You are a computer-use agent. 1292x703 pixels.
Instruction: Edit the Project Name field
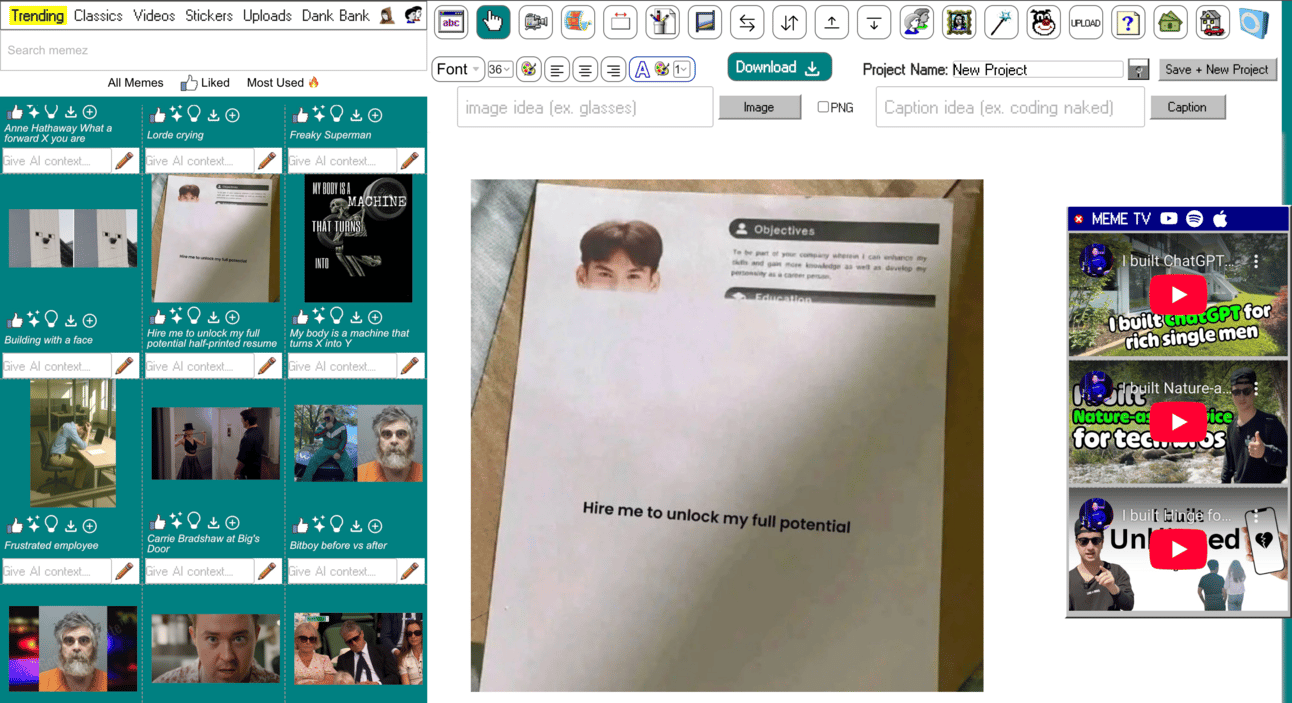pyautogui.click(x=1037, y=69)
